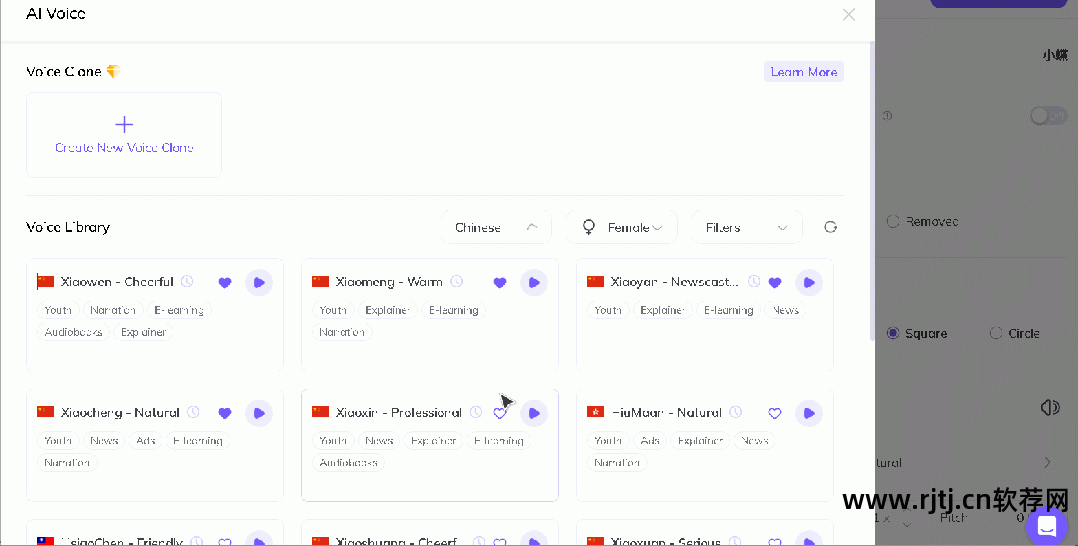Screen dimensions: 1078x546
Task: Open the Chinese language dropdown
Action: 496,227
